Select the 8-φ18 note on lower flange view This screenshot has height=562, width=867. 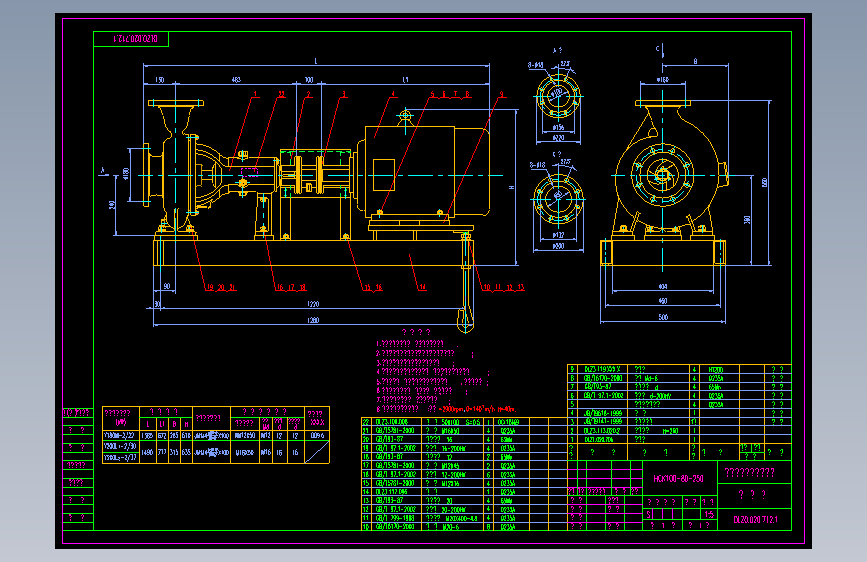pos(537,165)
